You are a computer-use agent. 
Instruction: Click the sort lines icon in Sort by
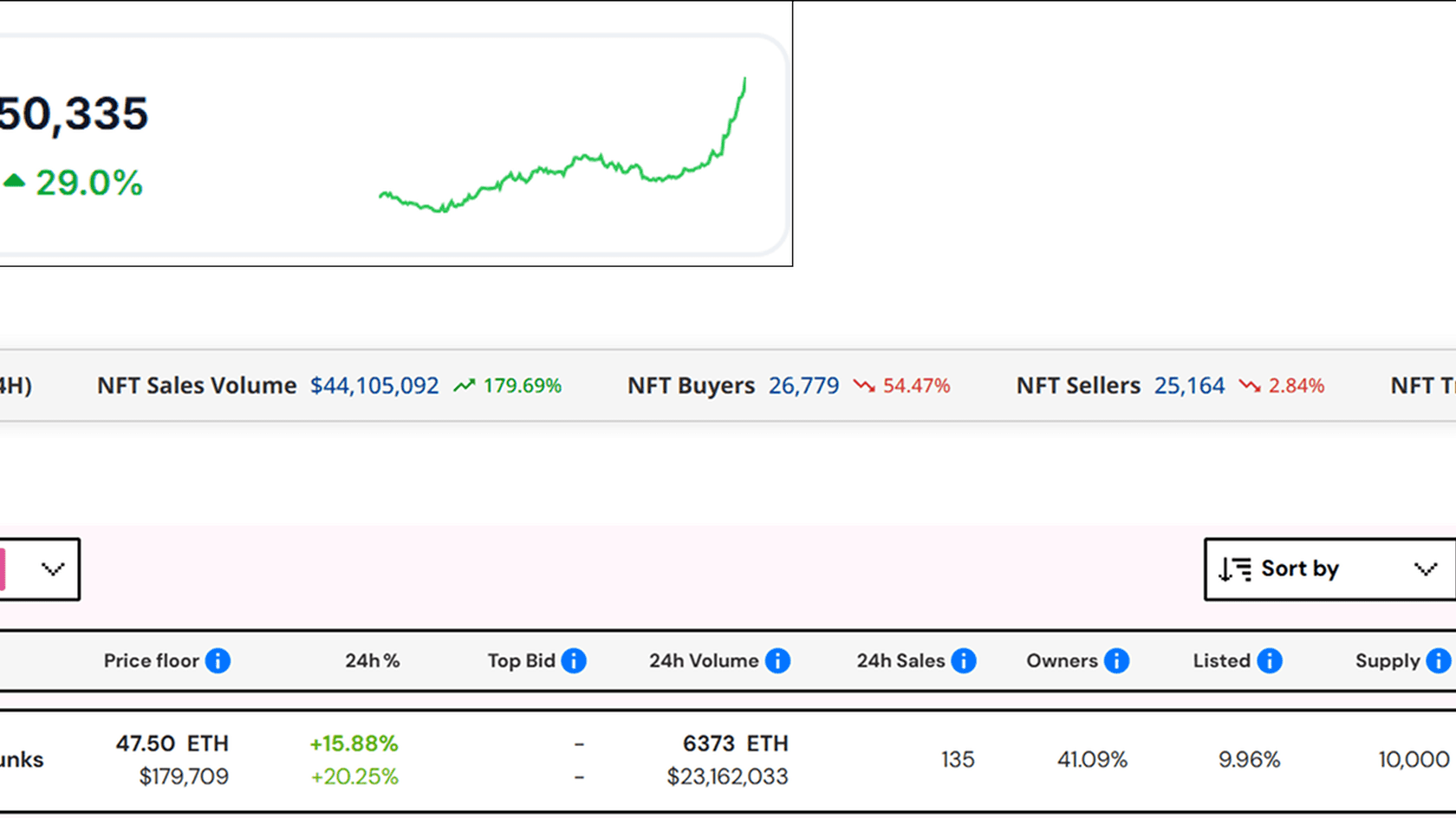(x=1235, y=569)
